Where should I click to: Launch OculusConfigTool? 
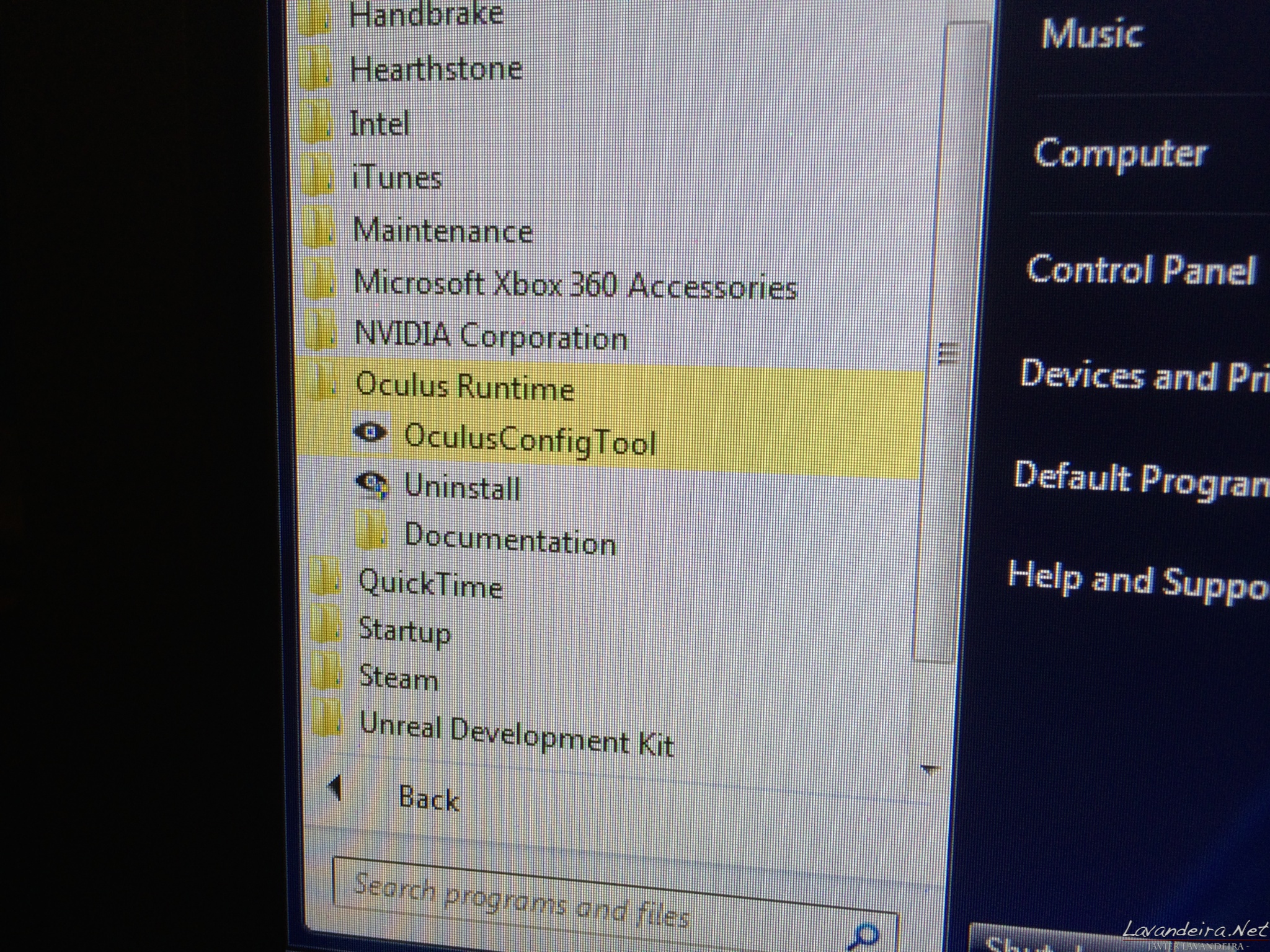coord(530,439)
